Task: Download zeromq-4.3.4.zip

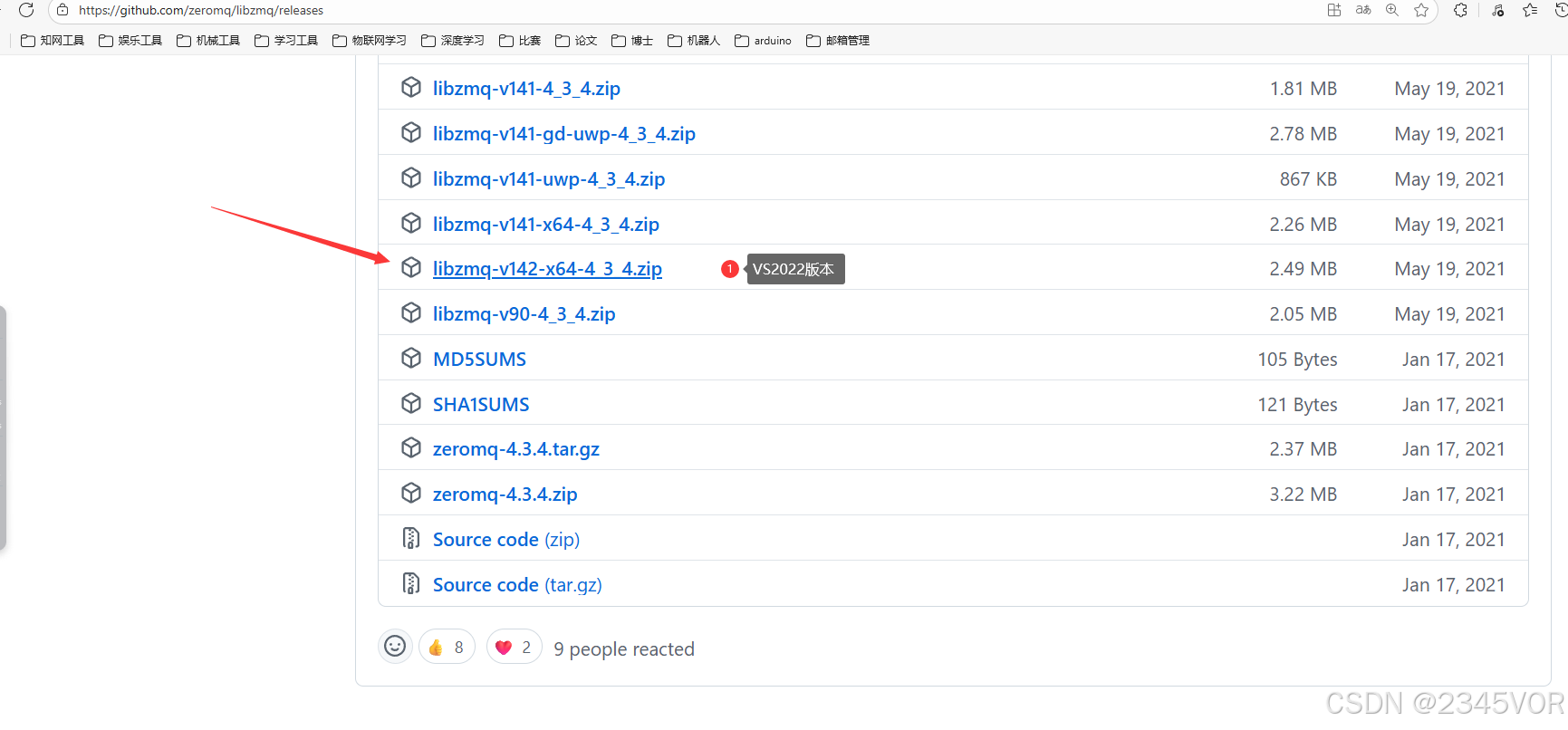Action: tap(505, 495)
